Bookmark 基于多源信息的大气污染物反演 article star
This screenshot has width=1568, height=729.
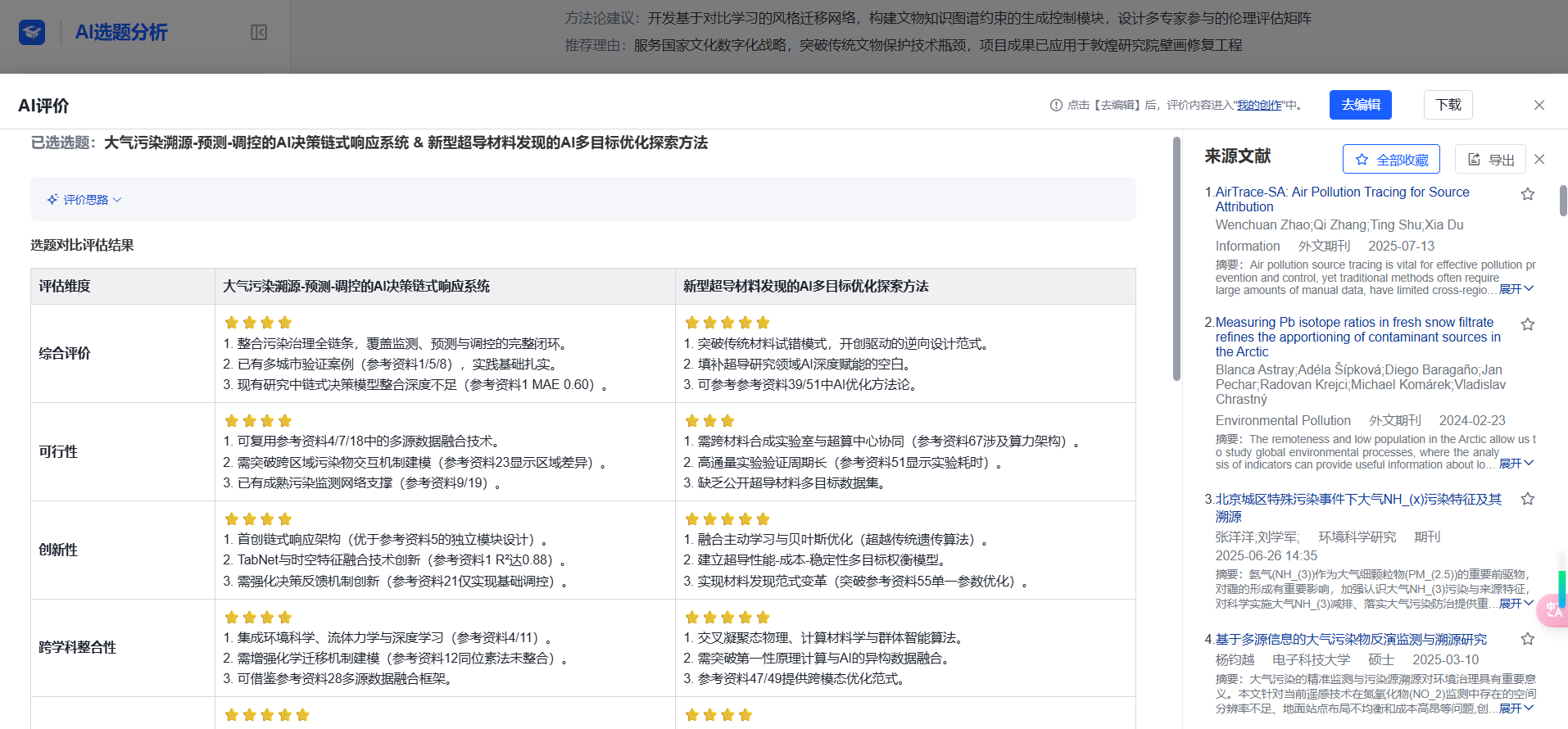[1527, 639]
